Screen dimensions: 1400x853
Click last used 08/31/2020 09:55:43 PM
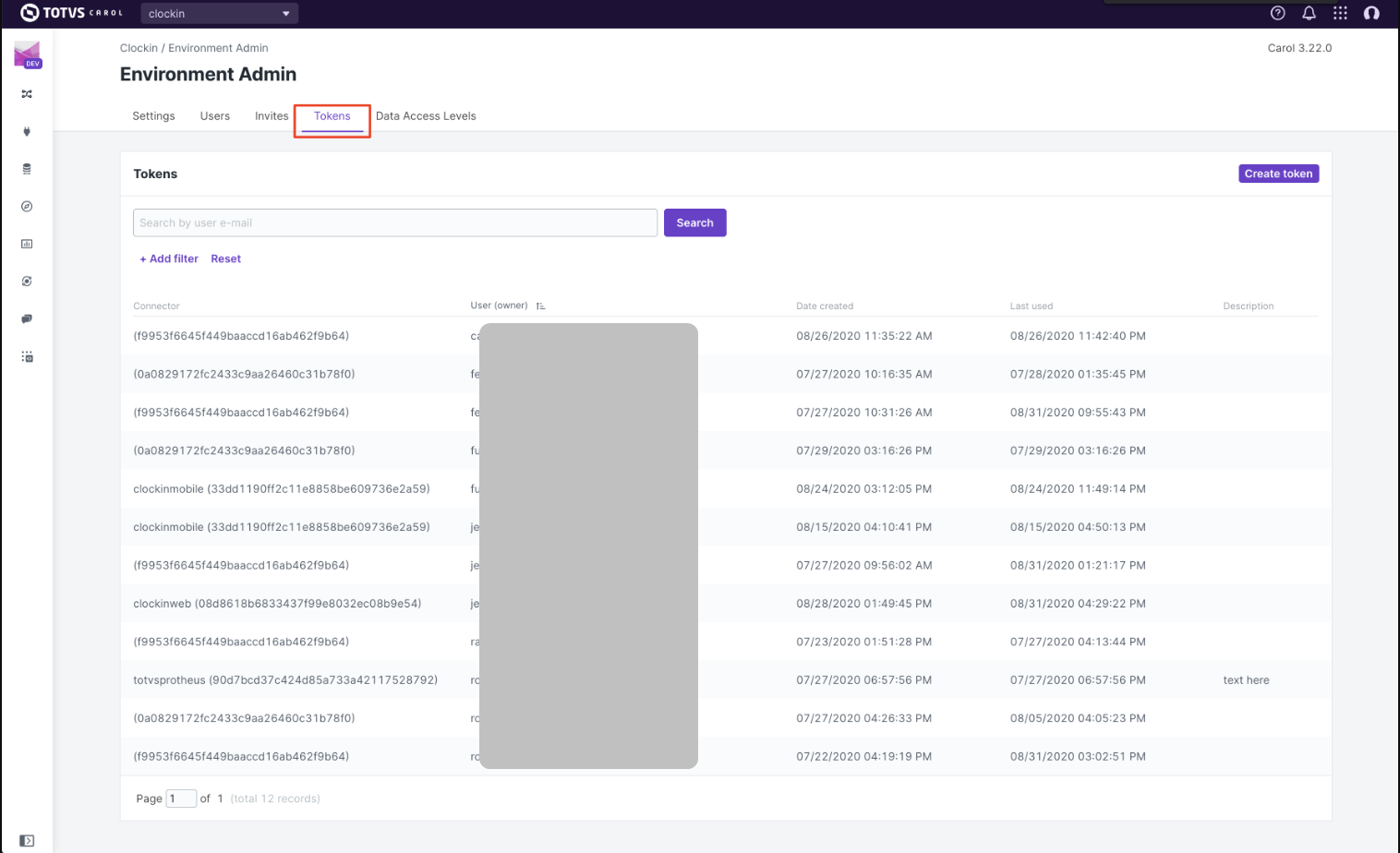tap(1078, 413)
